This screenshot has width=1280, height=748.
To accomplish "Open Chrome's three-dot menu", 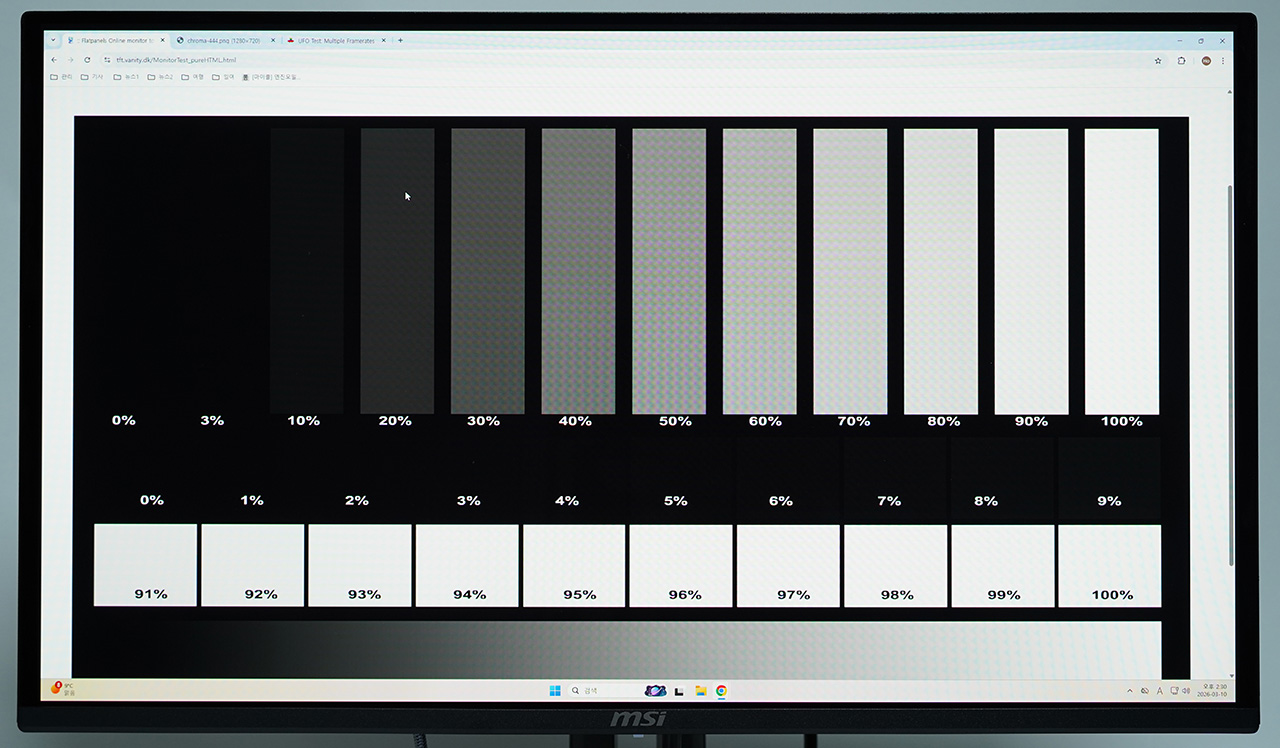I will (x=1222, y=61).
